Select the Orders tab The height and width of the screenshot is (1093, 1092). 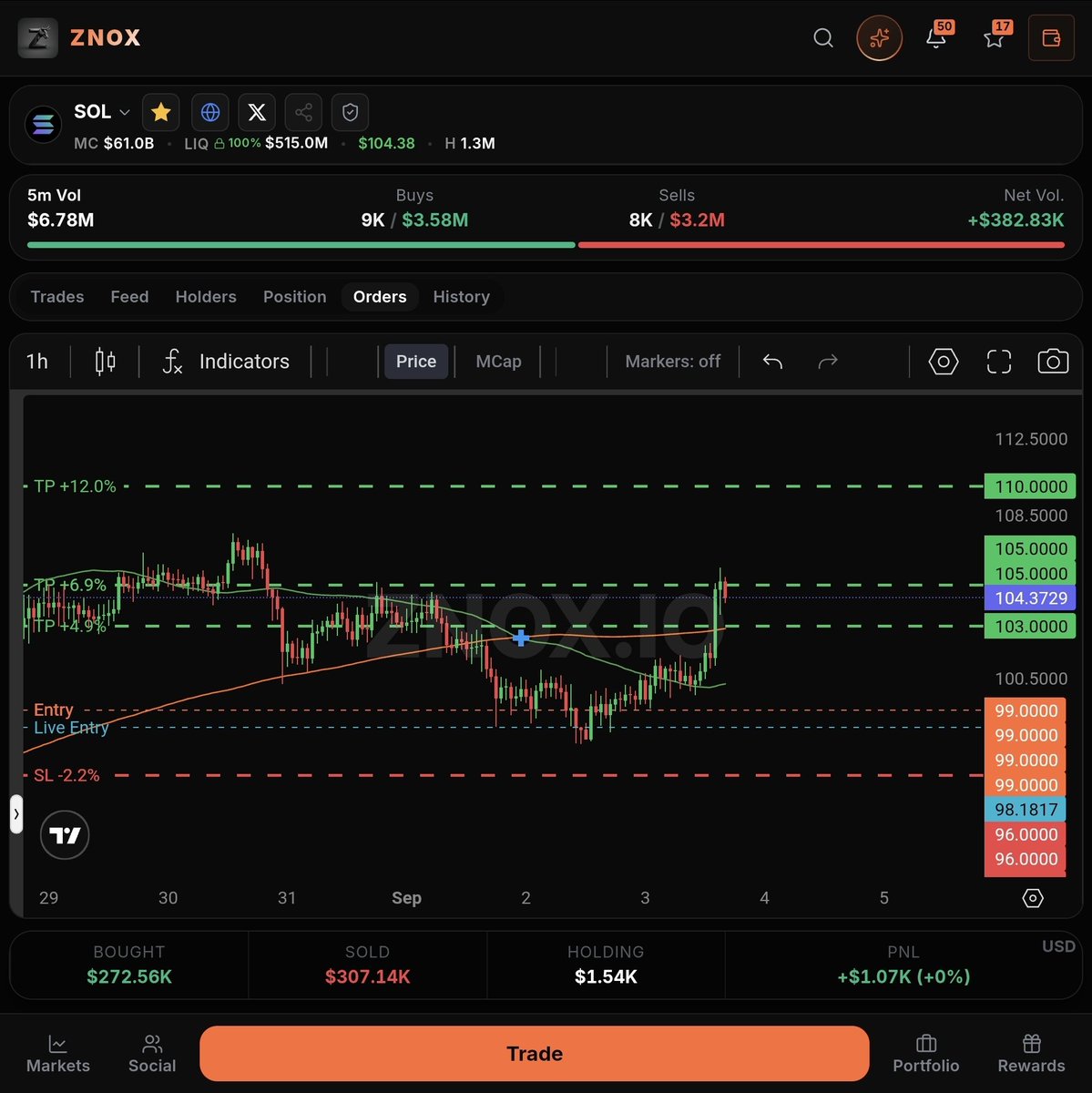[380, 297]
